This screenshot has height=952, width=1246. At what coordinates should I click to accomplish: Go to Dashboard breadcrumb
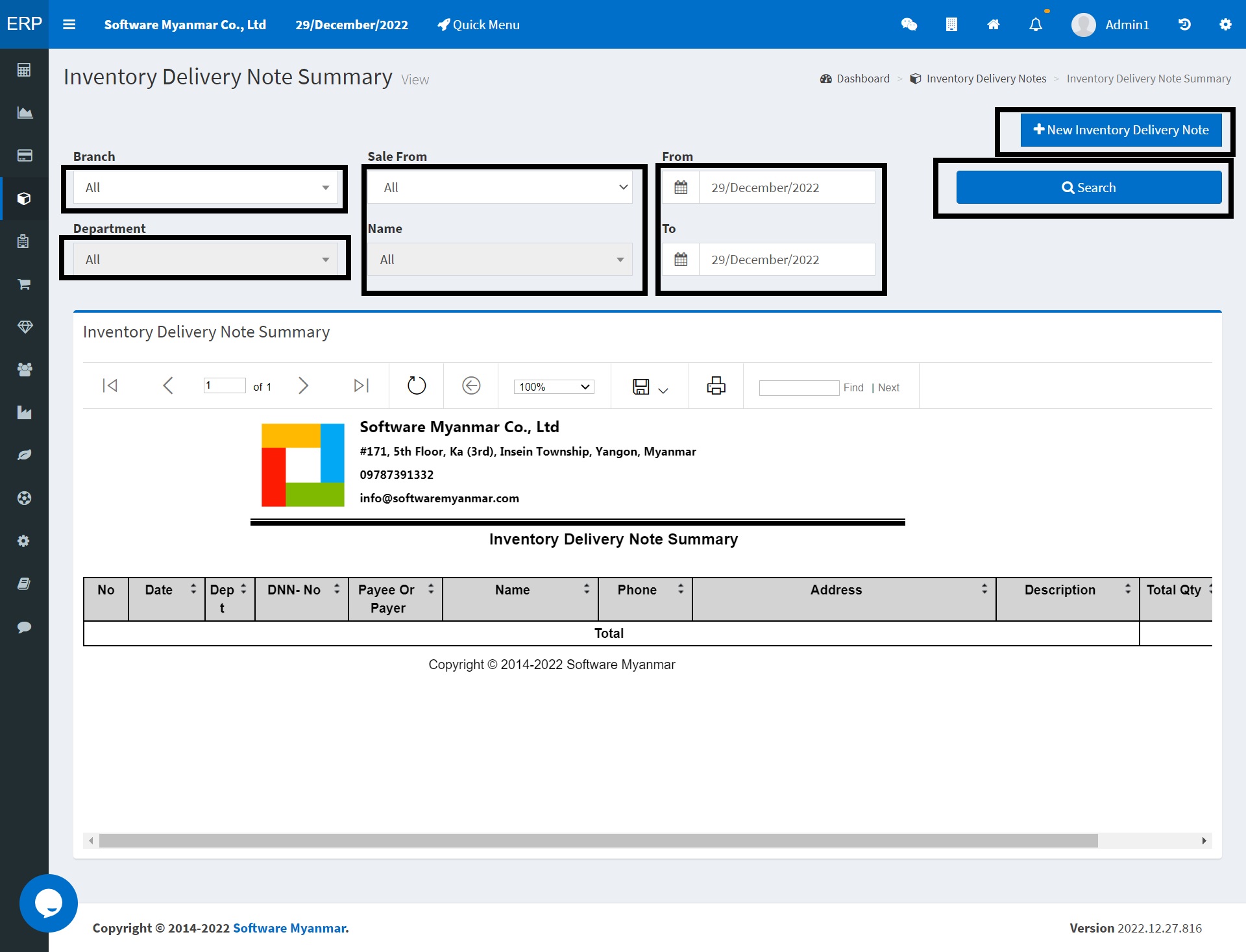pos(855,79)
